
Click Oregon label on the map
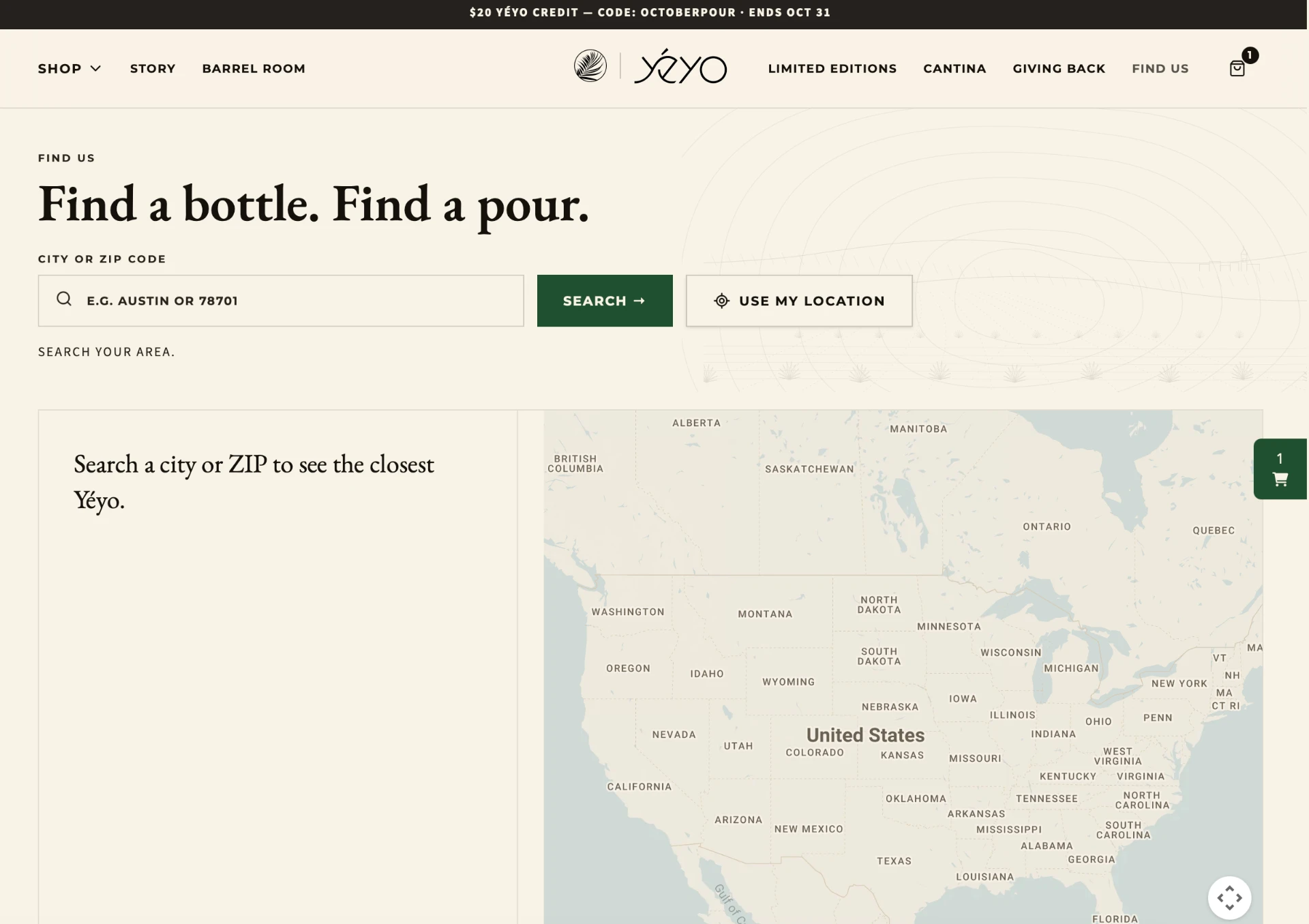coord(628,668)
